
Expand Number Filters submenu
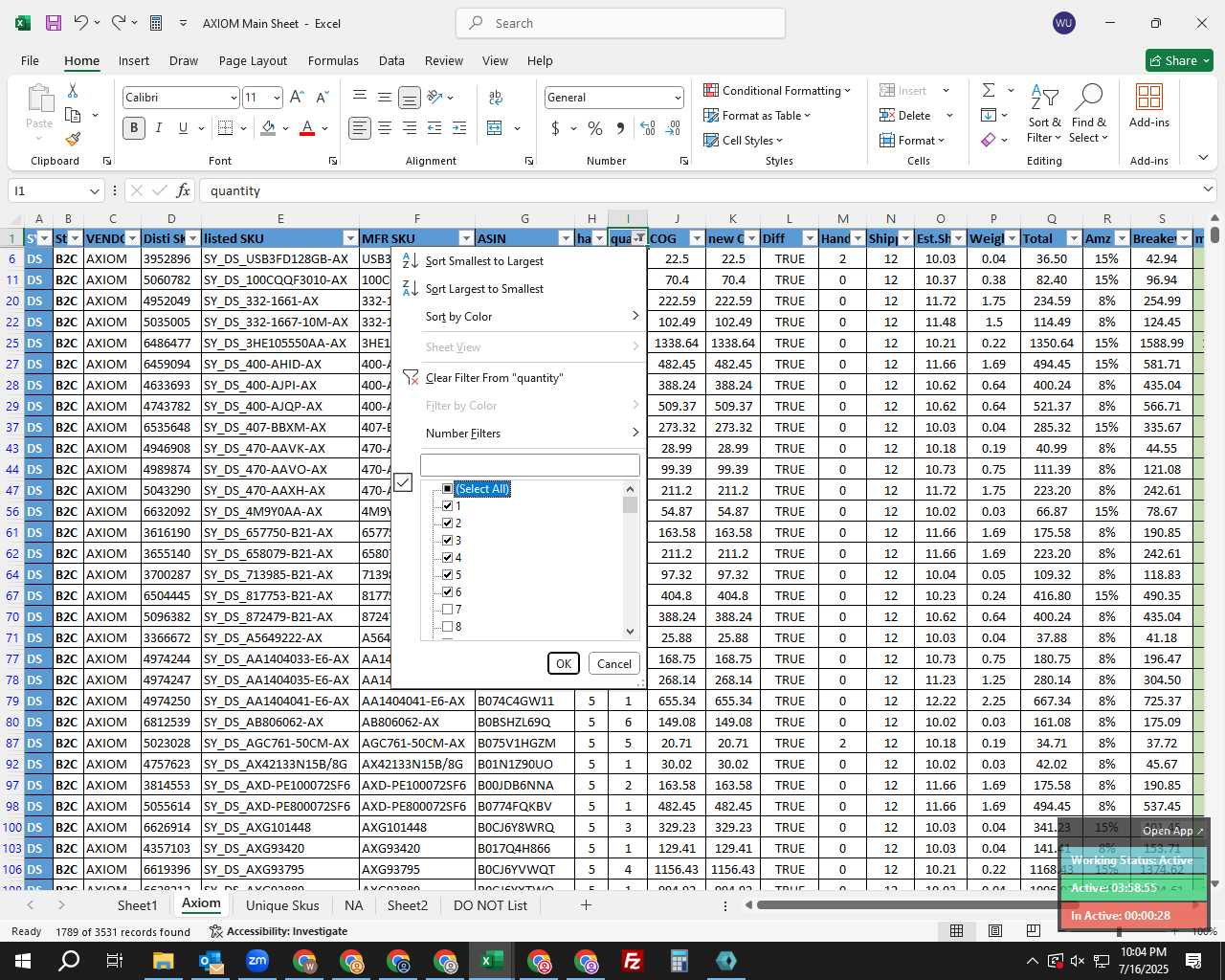pos(531,433)
